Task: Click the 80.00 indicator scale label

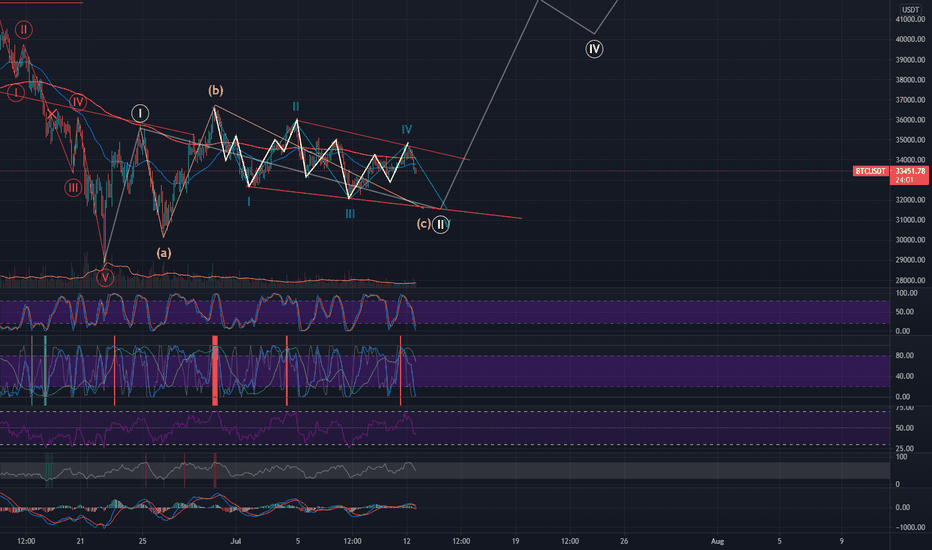Action: click(904, 356)
